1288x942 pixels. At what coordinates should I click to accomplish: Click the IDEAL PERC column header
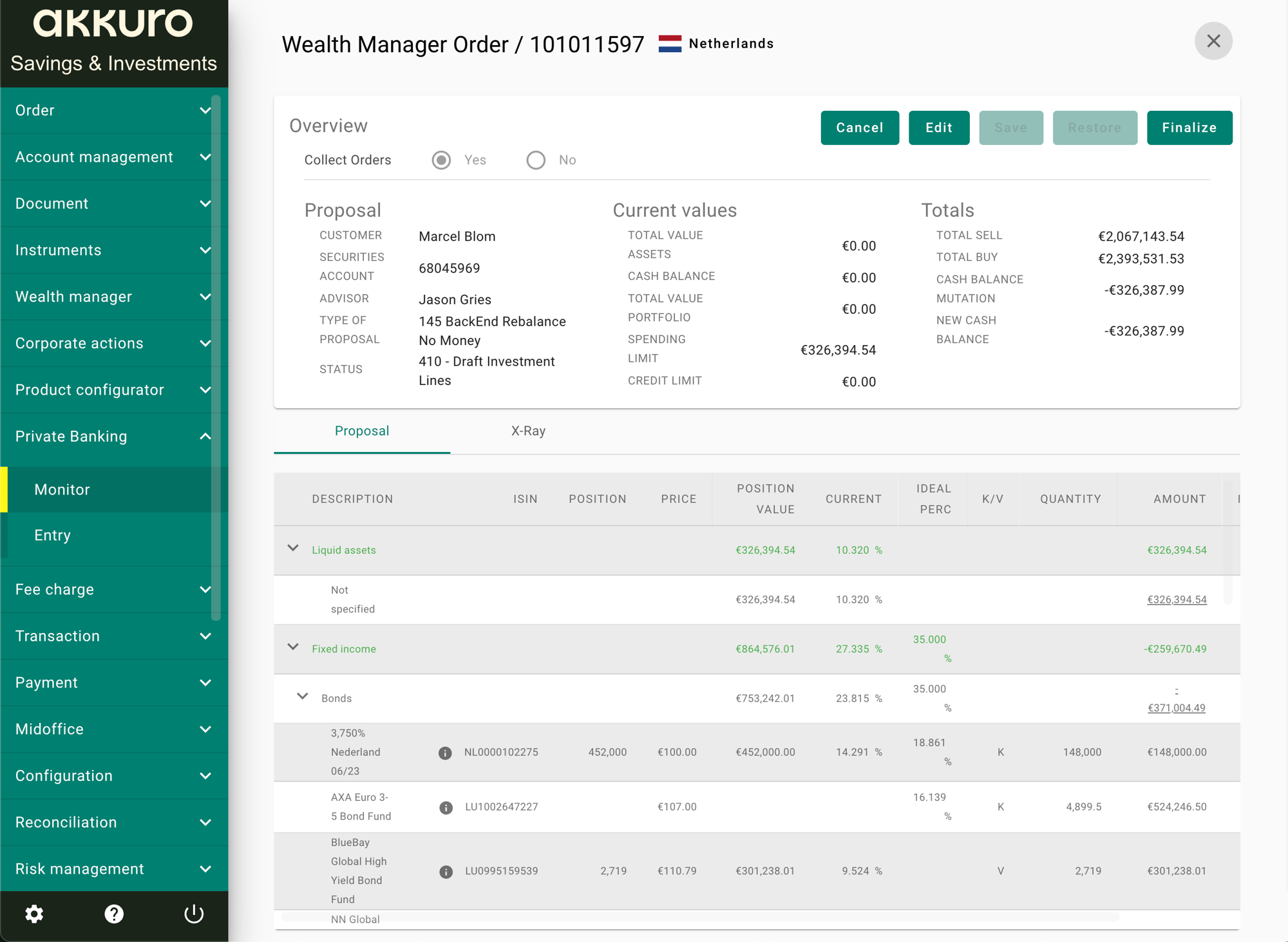pos(933,499)
